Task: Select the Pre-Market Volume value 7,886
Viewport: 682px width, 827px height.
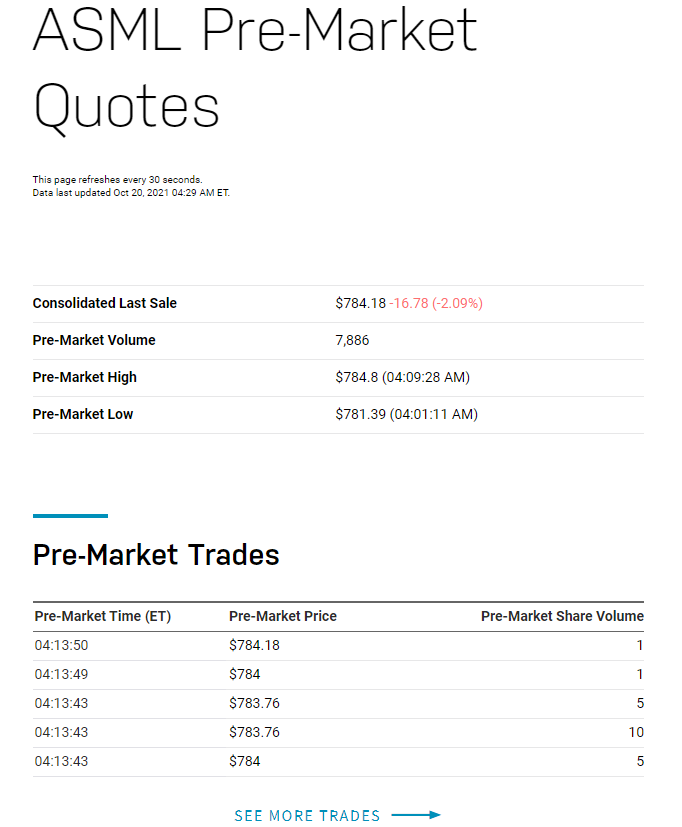Action: (x=352, y=340)
